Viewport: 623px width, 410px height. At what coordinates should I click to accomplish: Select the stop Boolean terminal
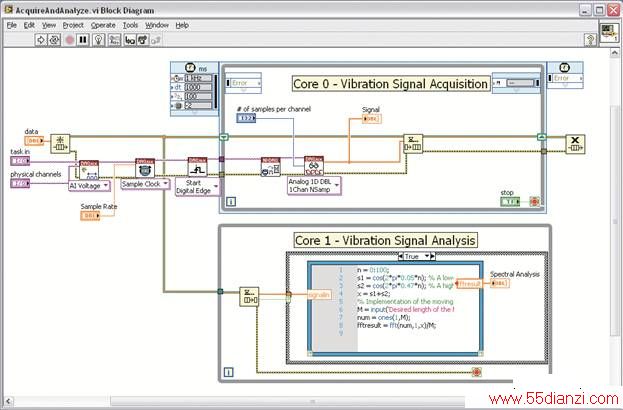510,202
